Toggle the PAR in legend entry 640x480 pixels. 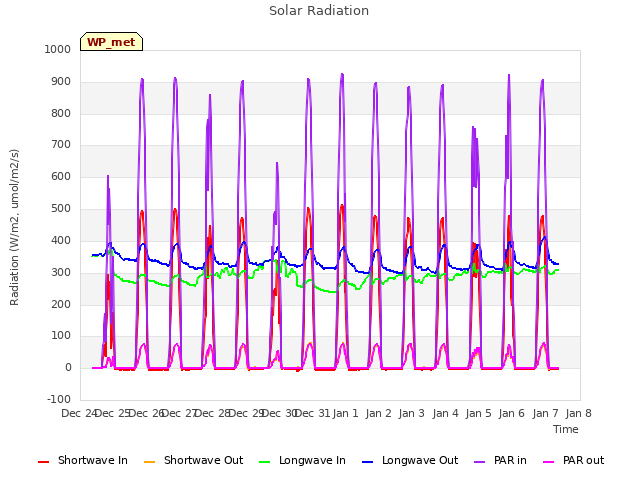click(500, 460)
